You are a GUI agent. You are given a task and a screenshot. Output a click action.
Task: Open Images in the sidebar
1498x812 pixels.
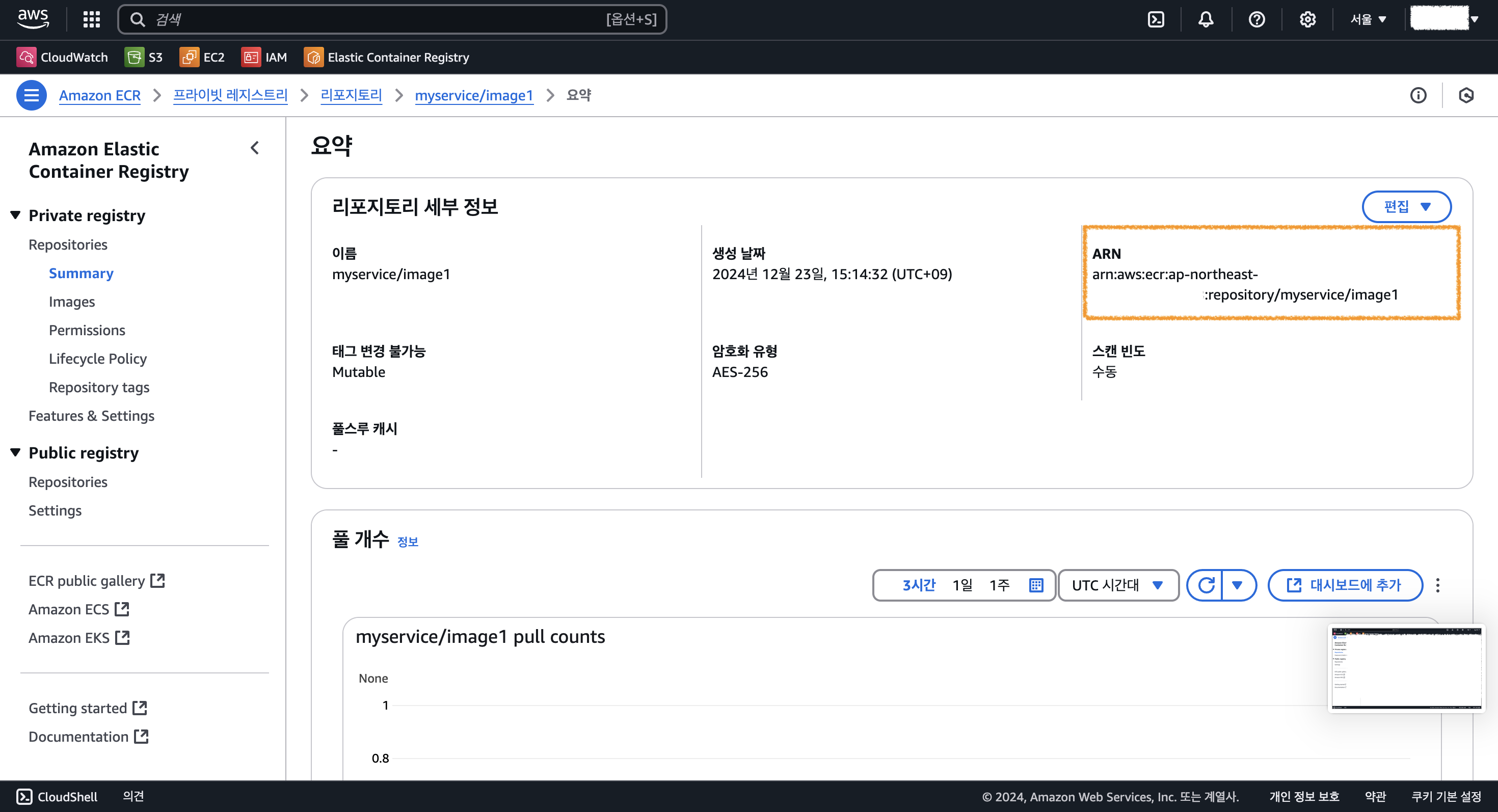[71, 302]
